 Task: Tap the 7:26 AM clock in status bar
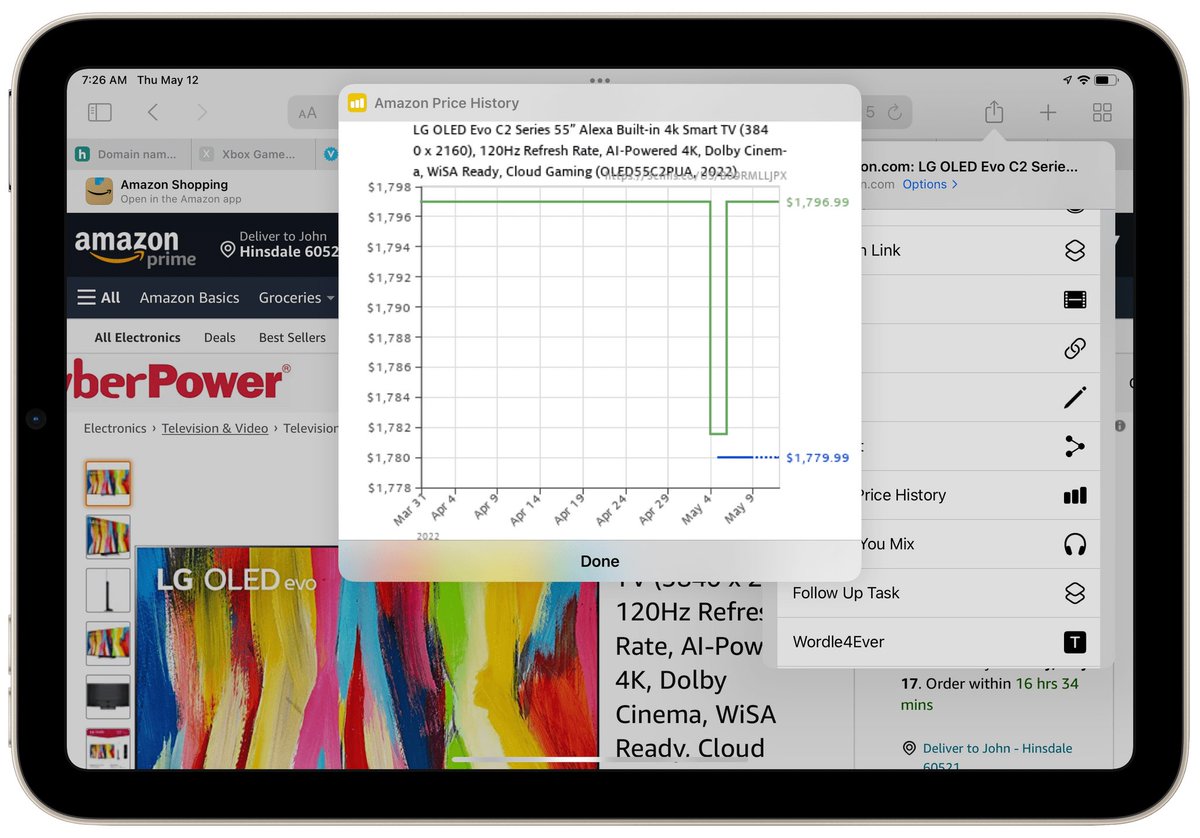click(x=104, y=80)
